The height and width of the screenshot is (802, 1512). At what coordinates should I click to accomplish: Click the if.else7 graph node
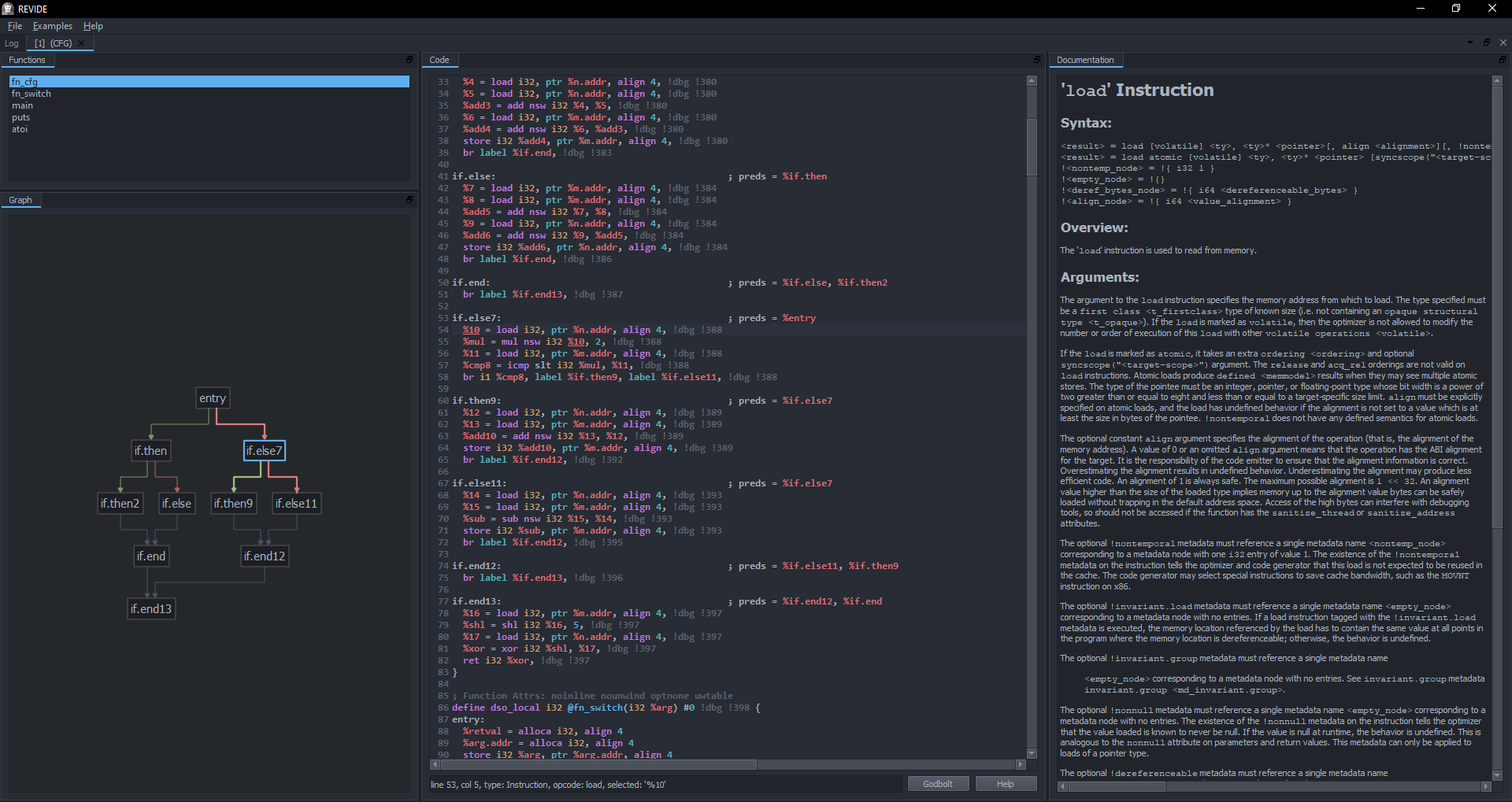264,451
